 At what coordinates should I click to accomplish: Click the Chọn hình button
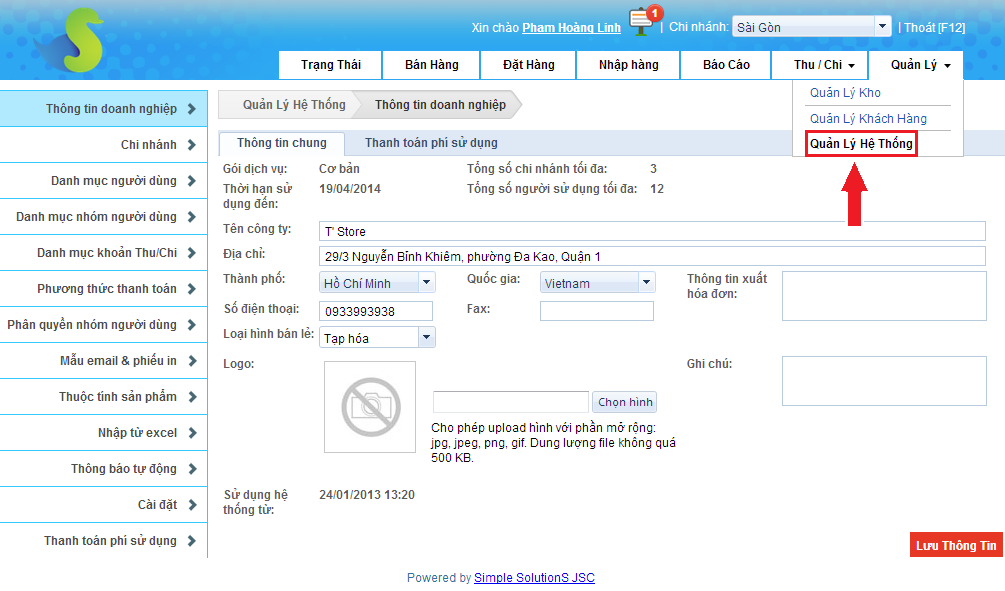[625, 402]
